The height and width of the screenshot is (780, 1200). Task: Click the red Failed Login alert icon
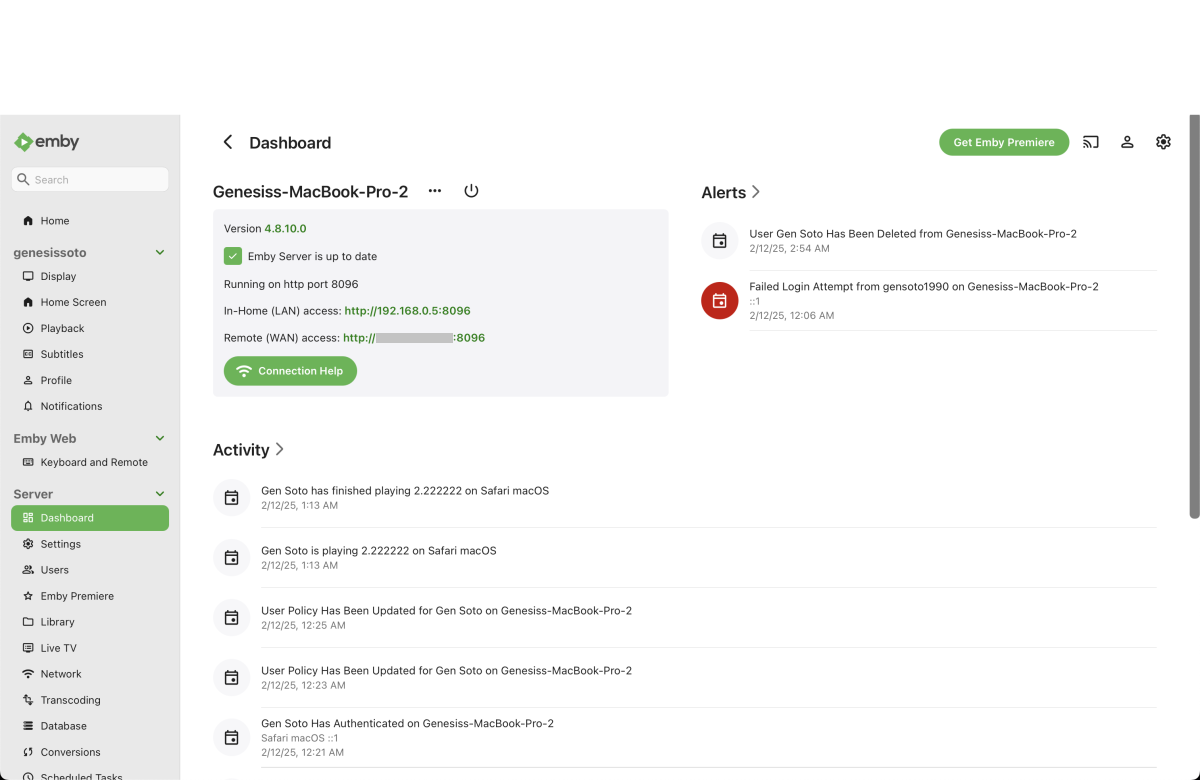pos(719,300)
